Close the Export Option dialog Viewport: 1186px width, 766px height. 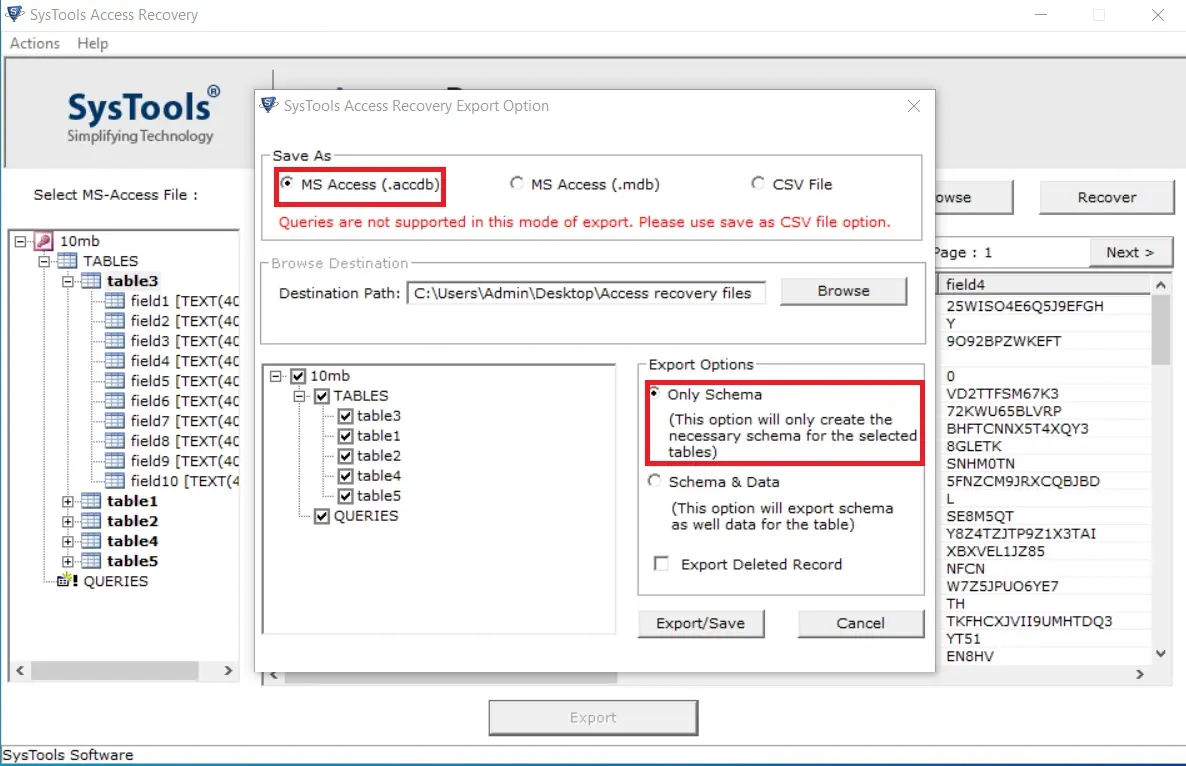pos(914,106)
